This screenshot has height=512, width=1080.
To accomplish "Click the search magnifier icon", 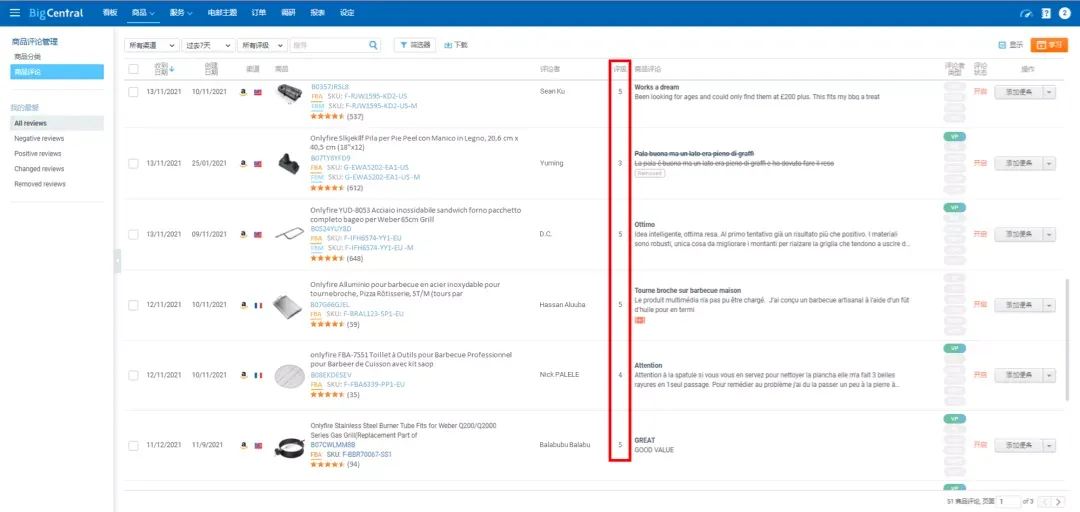I will (x=373, y=45).
